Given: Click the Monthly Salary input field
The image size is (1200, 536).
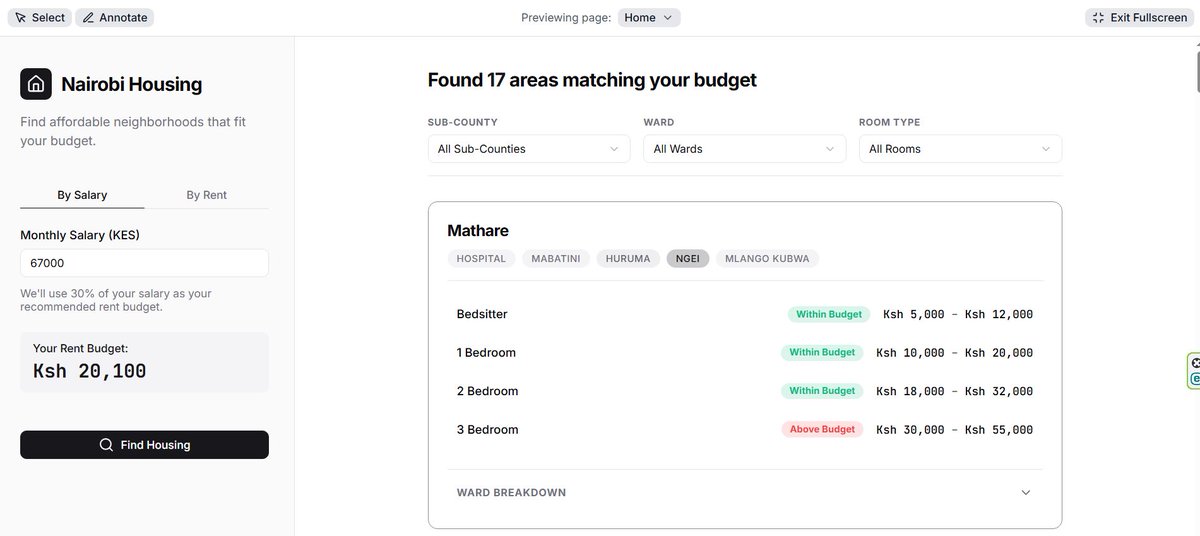Looking at the screenshot, I should click(144, 263).
